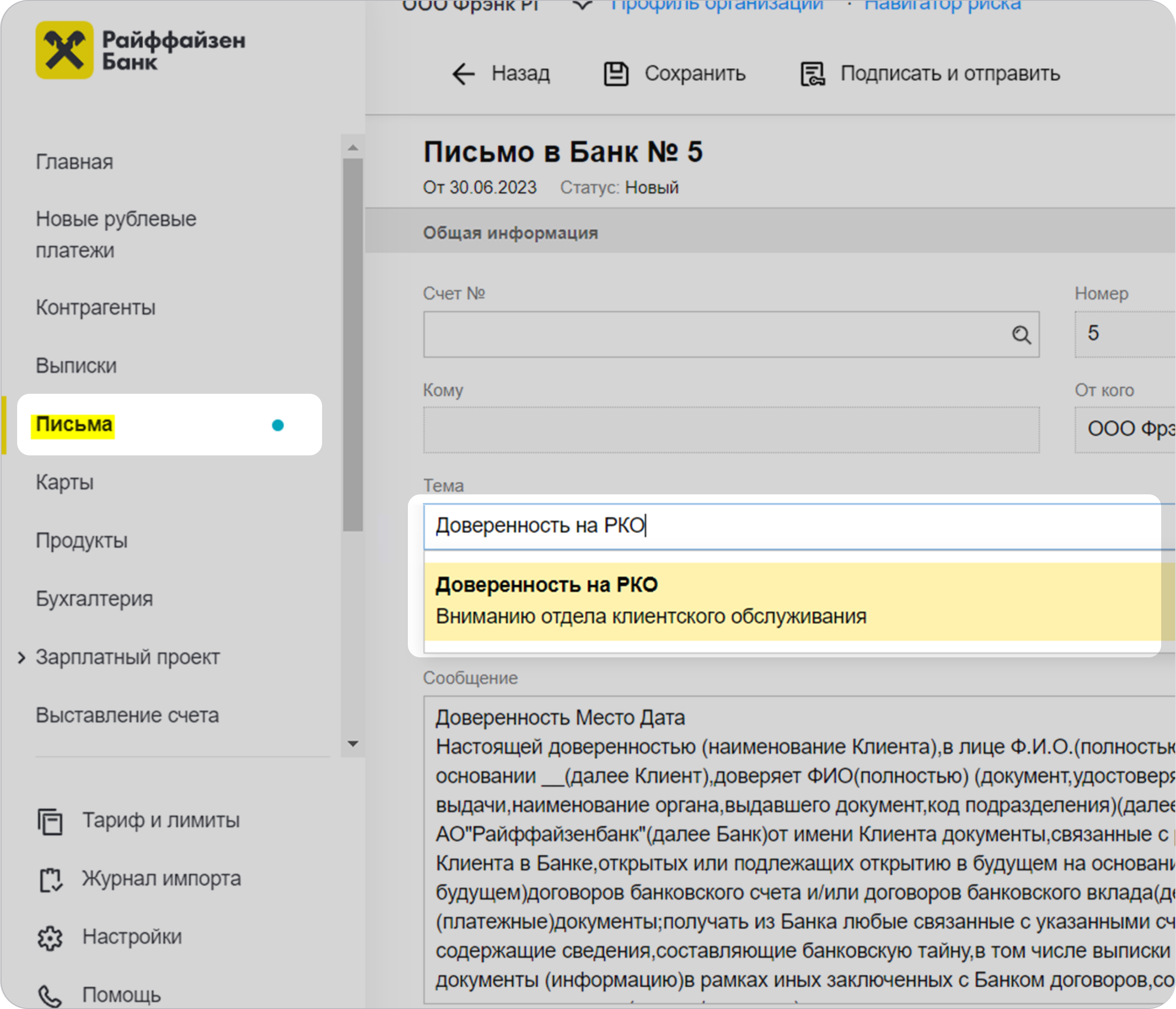This screenshot has height=1009, width=1176.
Task: Click into the Номер field with 5
Action: [x=1125, y=335]
